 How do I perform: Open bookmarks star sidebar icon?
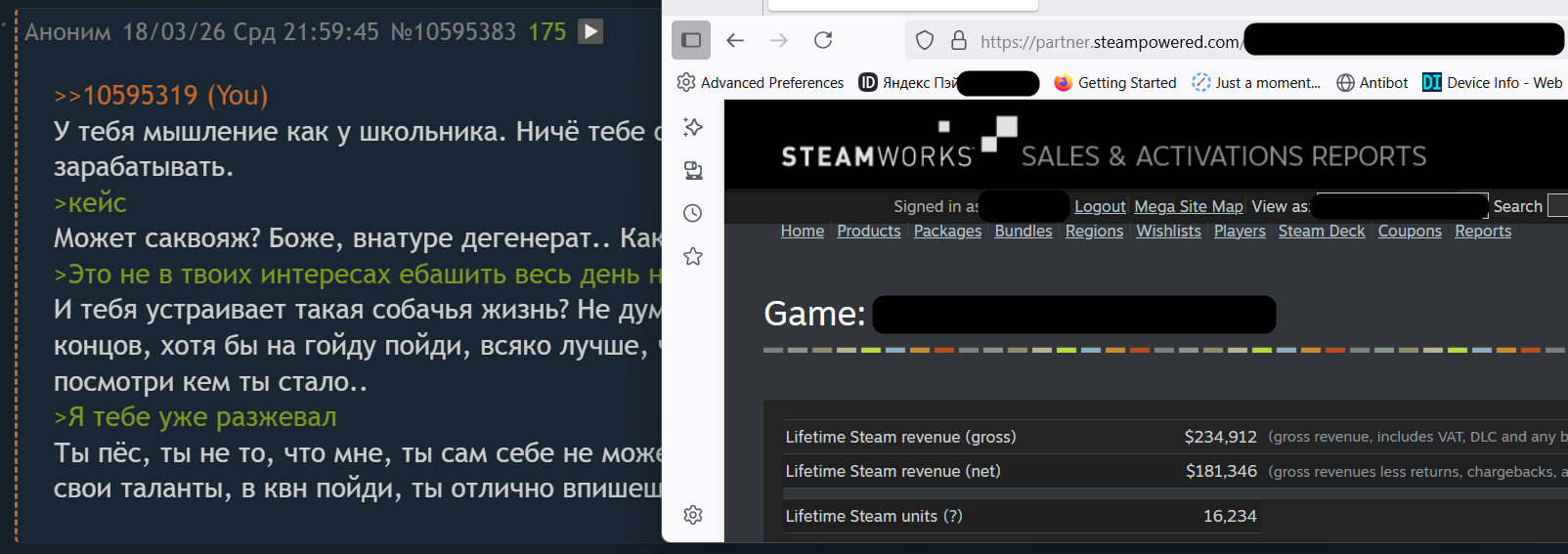(693, 256)
